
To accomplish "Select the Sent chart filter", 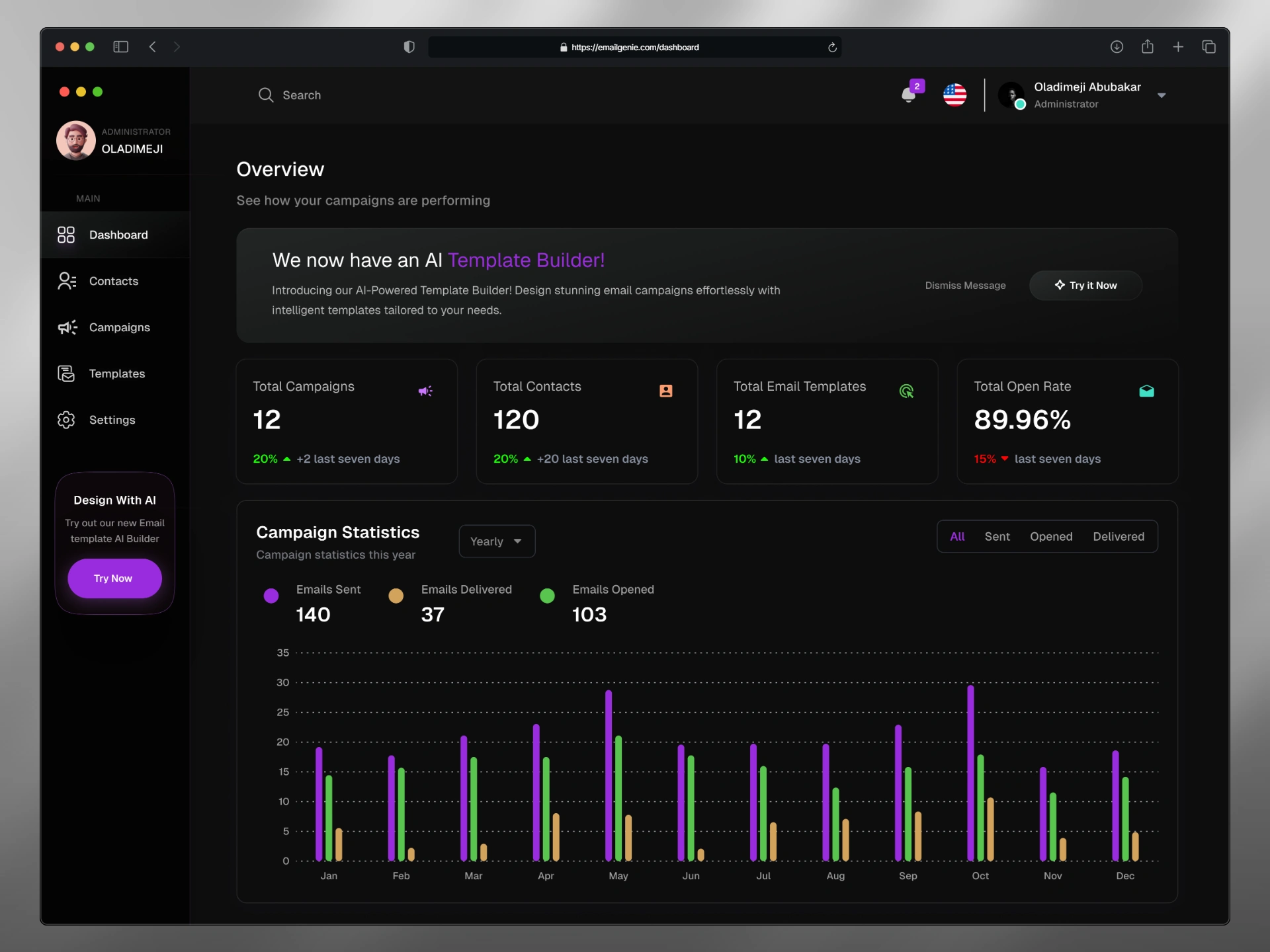I will (x=997, y=536).
